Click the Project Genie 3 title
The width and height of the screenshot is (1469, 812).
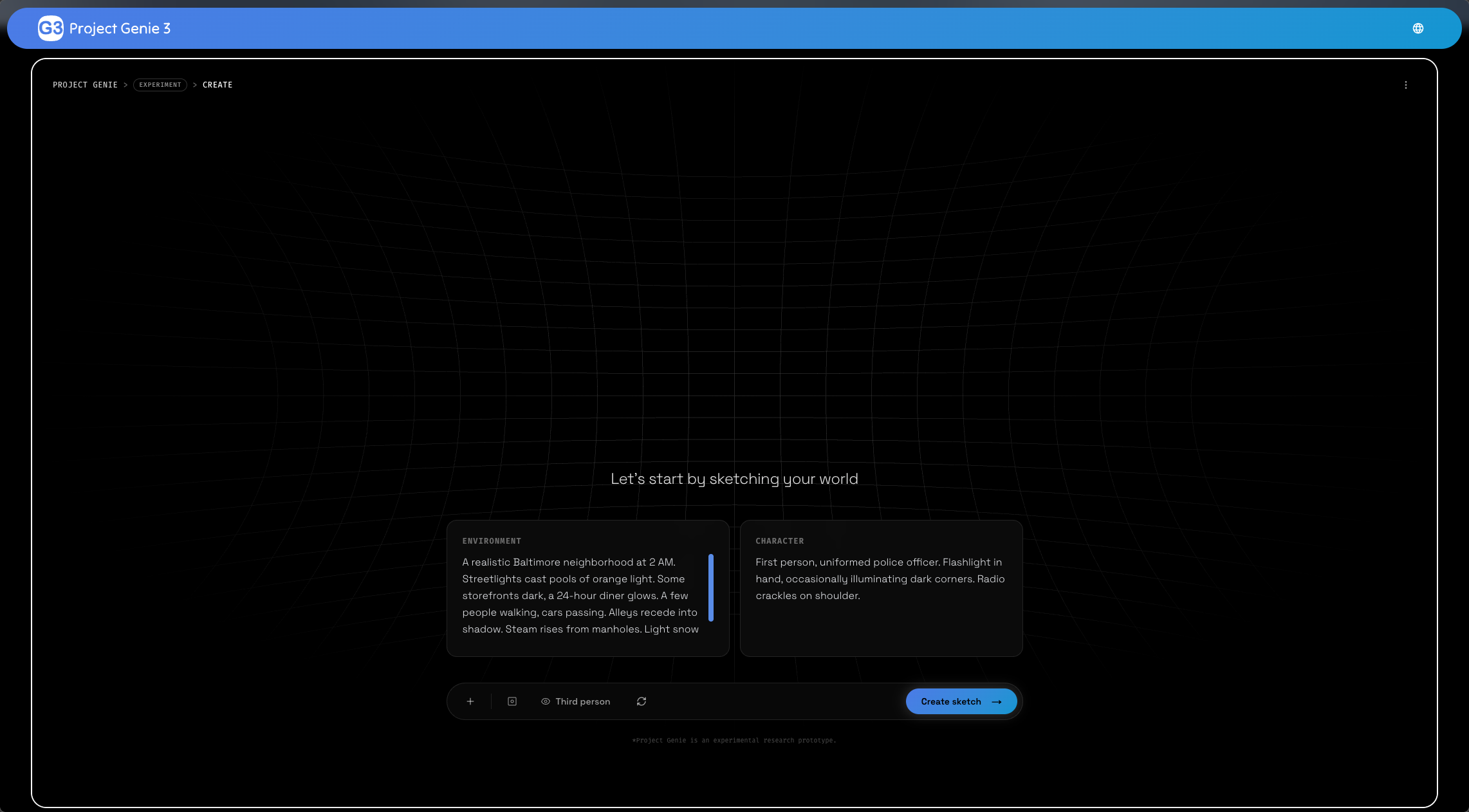click(119, 28)
